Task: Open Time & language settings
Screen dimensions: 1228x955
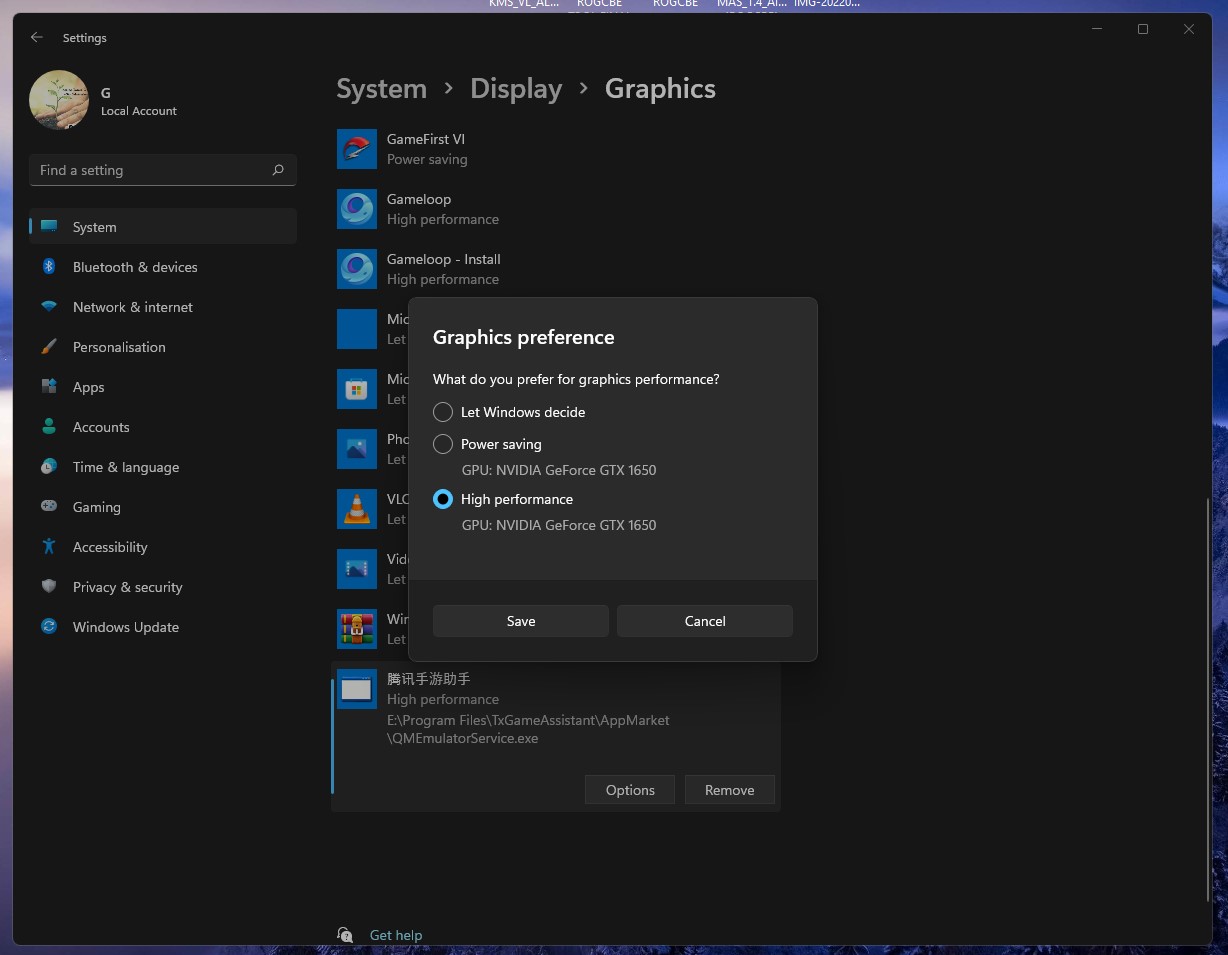Action: click(163, 467)
